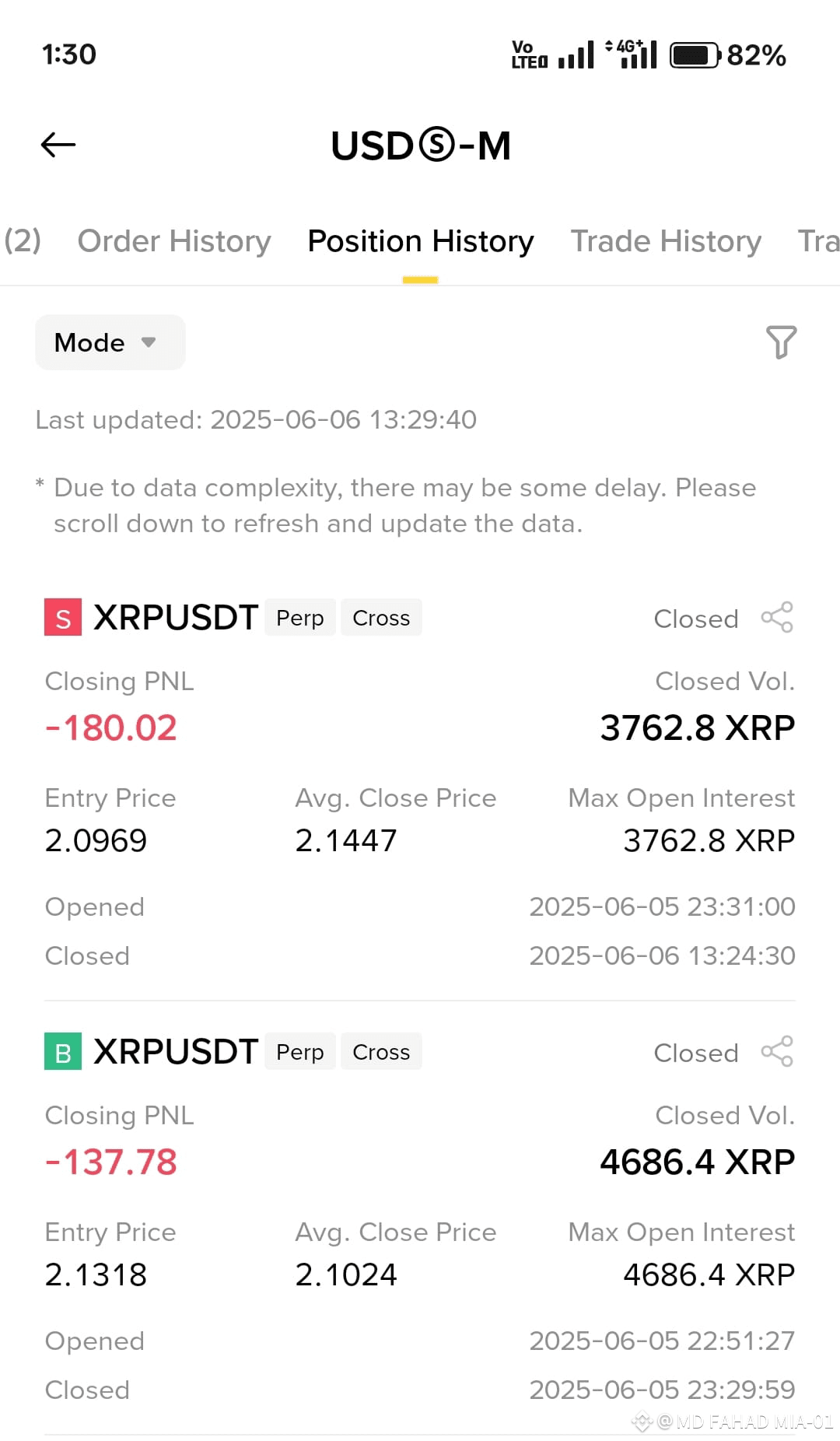
Task: Switch to the Order History tab
Action: [174, 241]
